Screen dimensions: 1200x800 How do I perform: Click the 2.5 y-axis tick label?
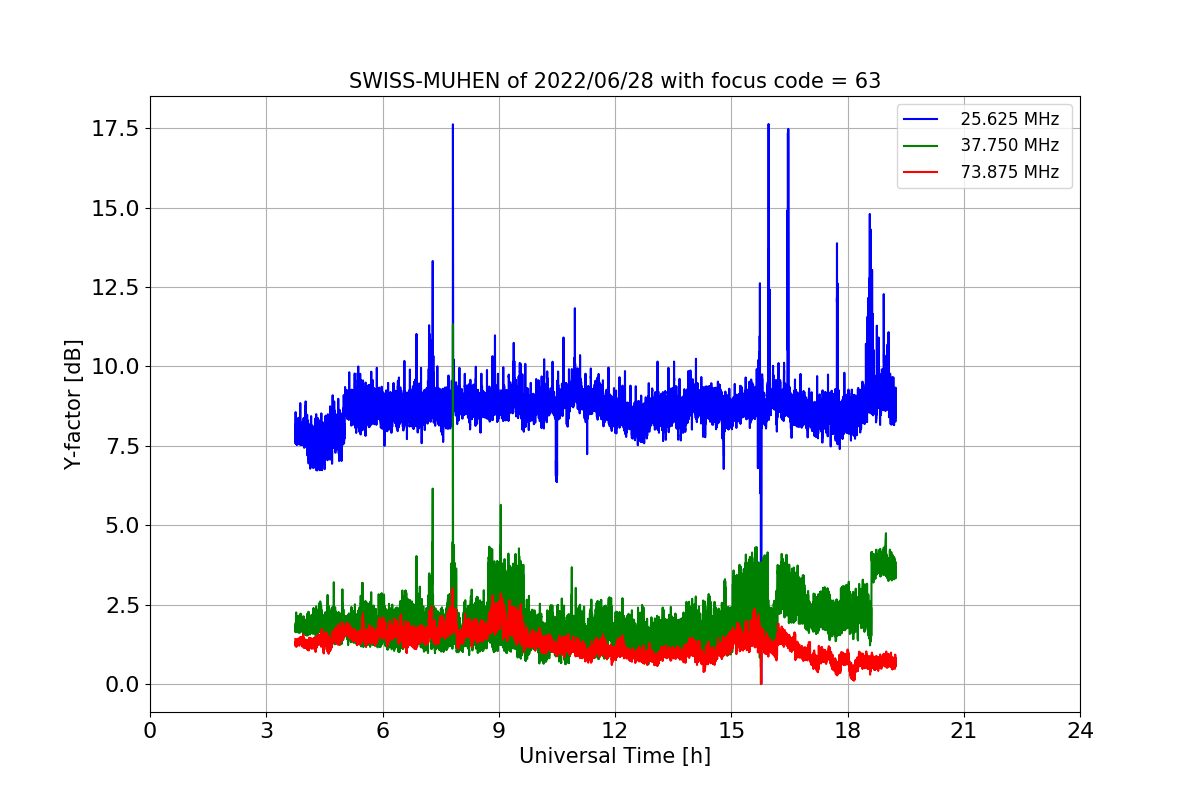pyautogui.click(x=122, y=605)
